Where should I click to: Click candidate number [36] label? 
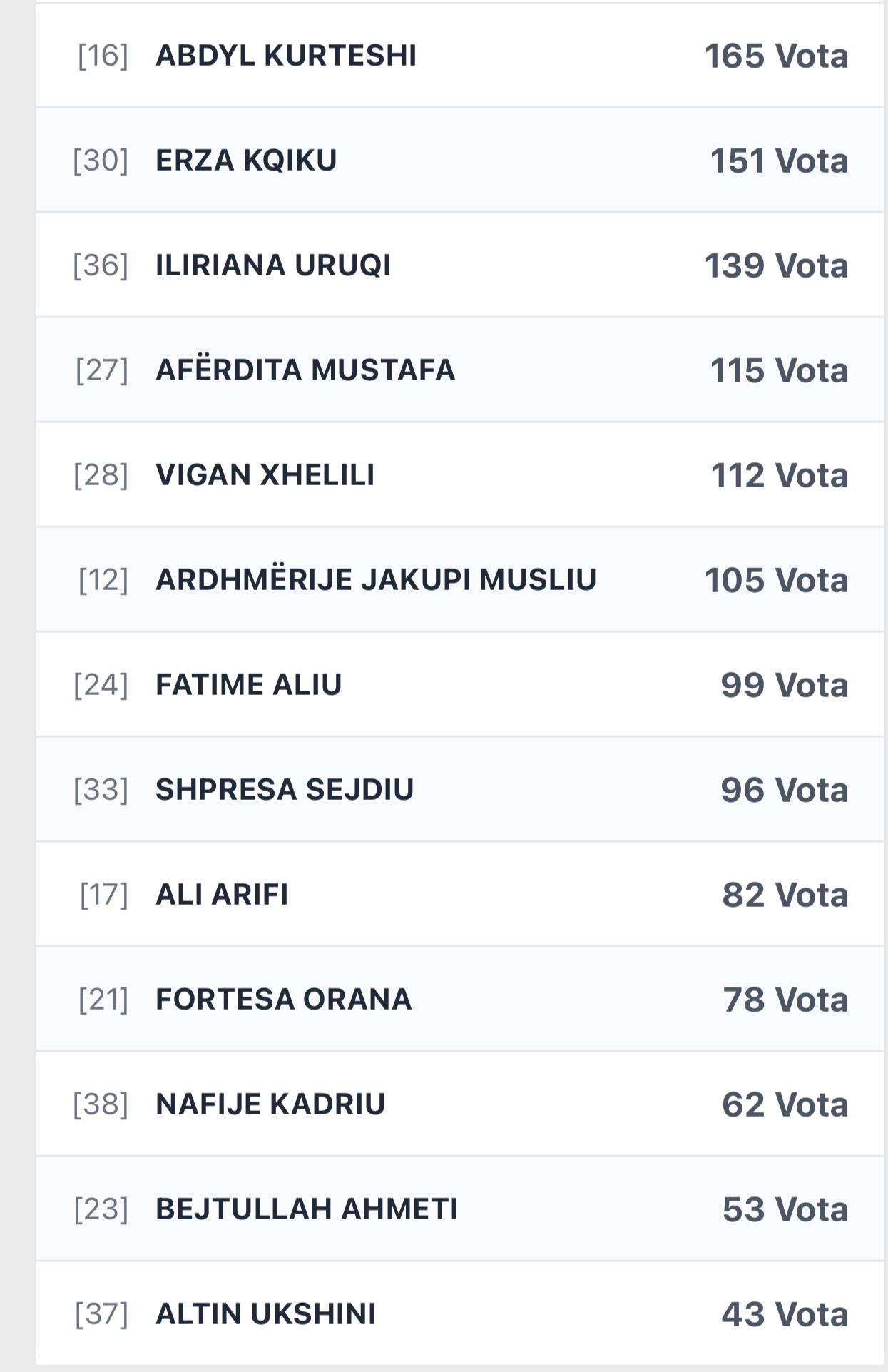pos(101,265)
